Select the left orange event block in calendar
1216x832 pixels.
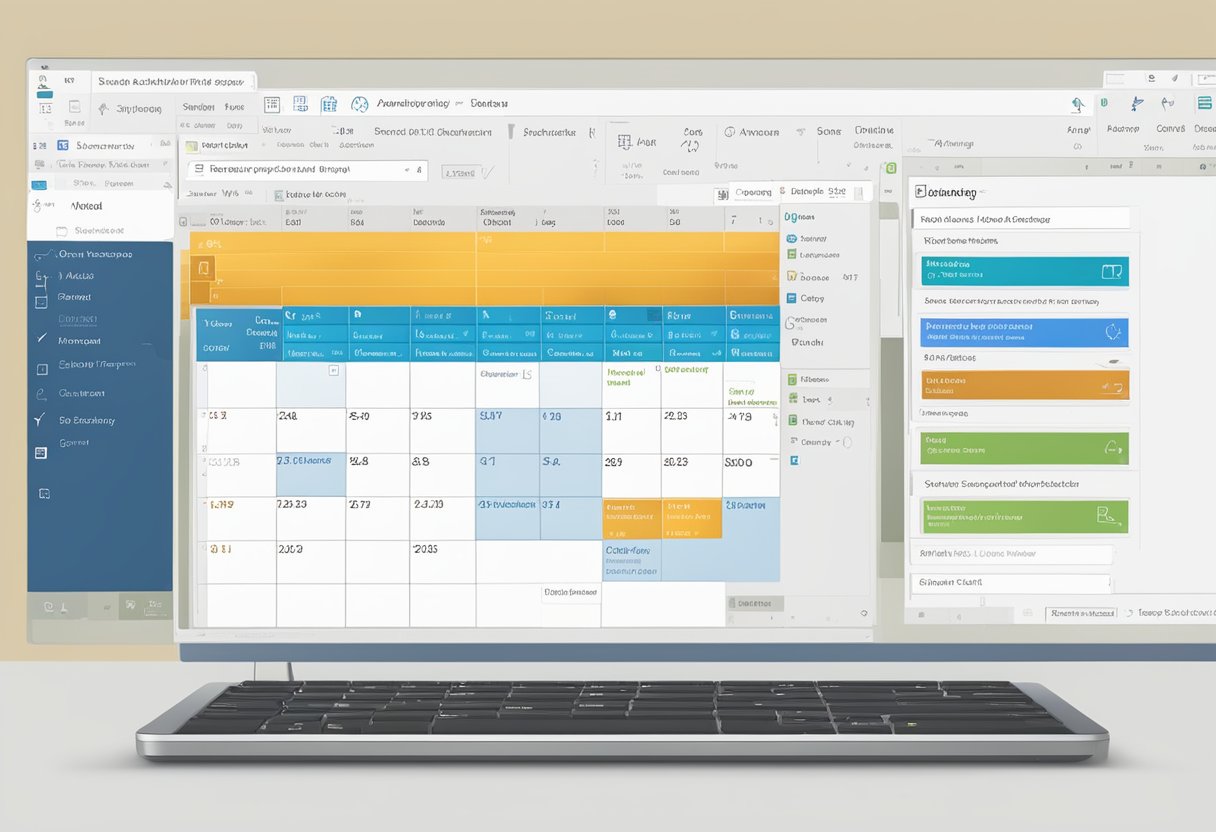click(x=631, y=518)
